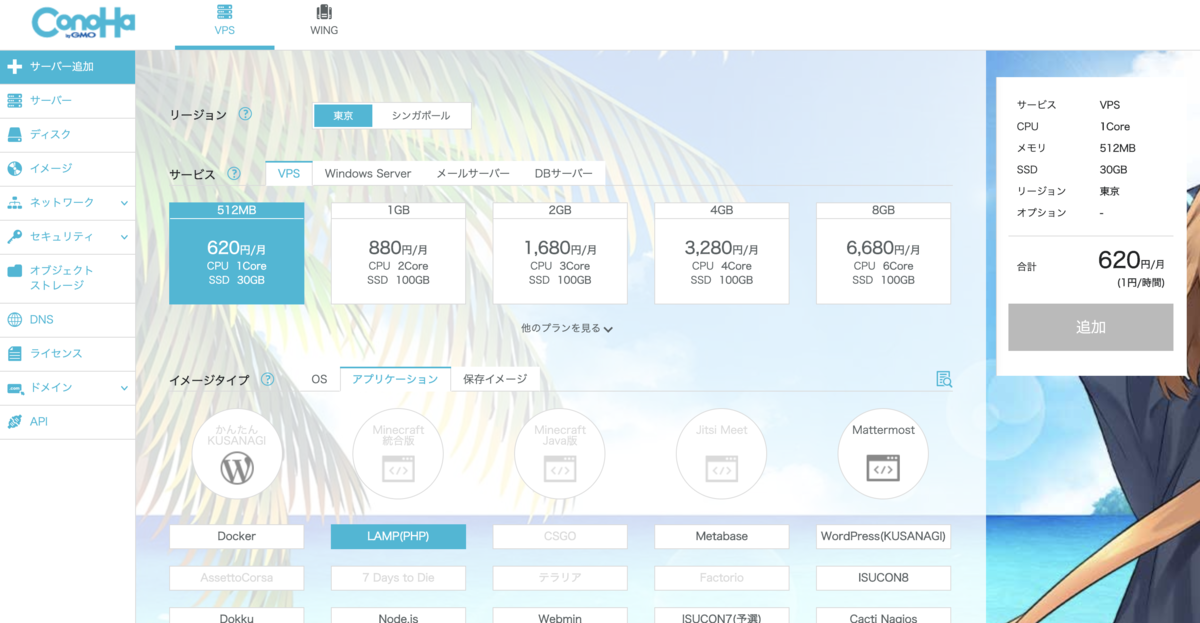Open help icon next to サービス

click(234, 173)
